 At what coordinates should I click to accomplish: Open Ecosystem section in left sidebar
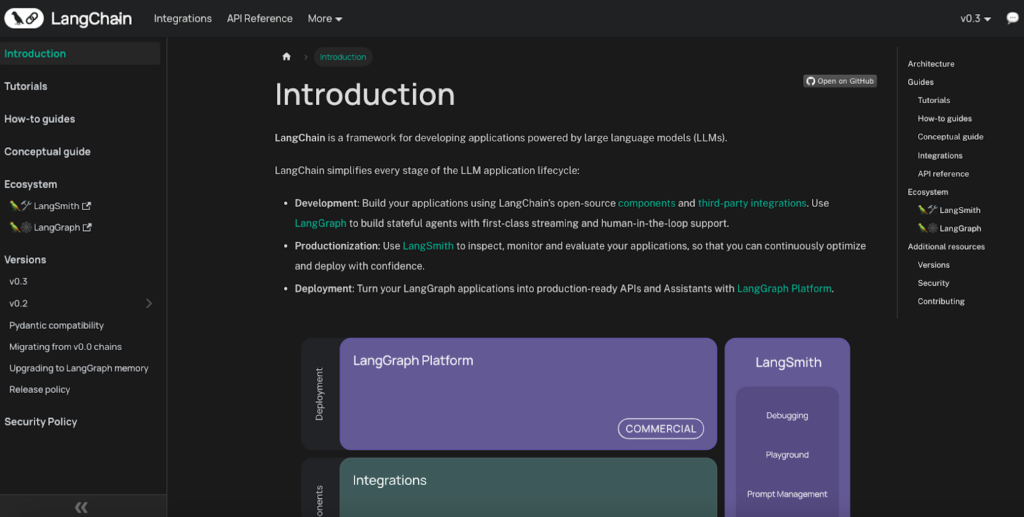click(30, 184)
